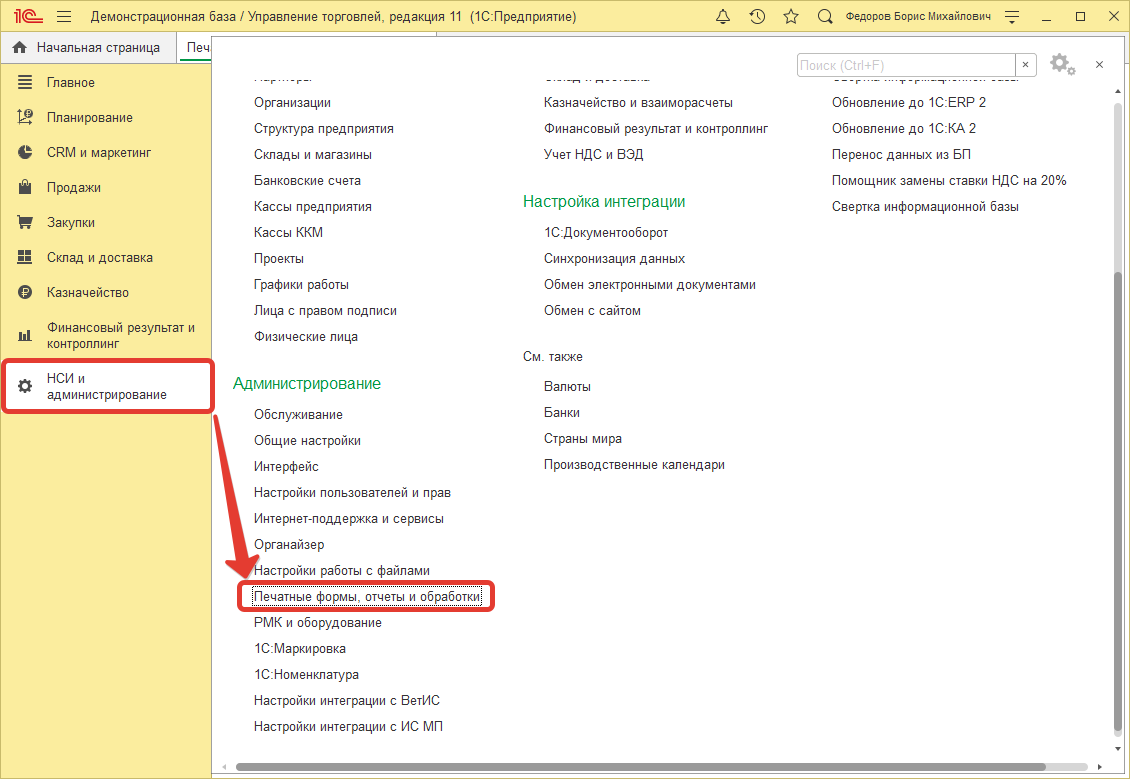Open the notifications bell in title bar

coord(724,17)
